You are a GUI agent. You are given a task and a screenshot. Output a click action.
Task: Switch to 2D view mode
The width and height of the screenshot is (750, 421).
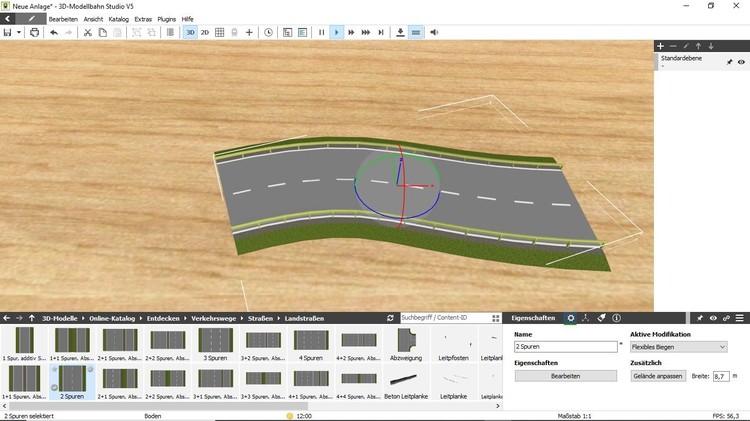pyautogui.click(x=205, y=32)
